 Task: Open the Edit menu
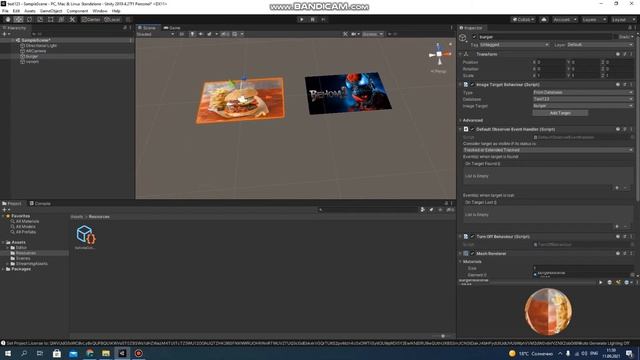point(16,11)
